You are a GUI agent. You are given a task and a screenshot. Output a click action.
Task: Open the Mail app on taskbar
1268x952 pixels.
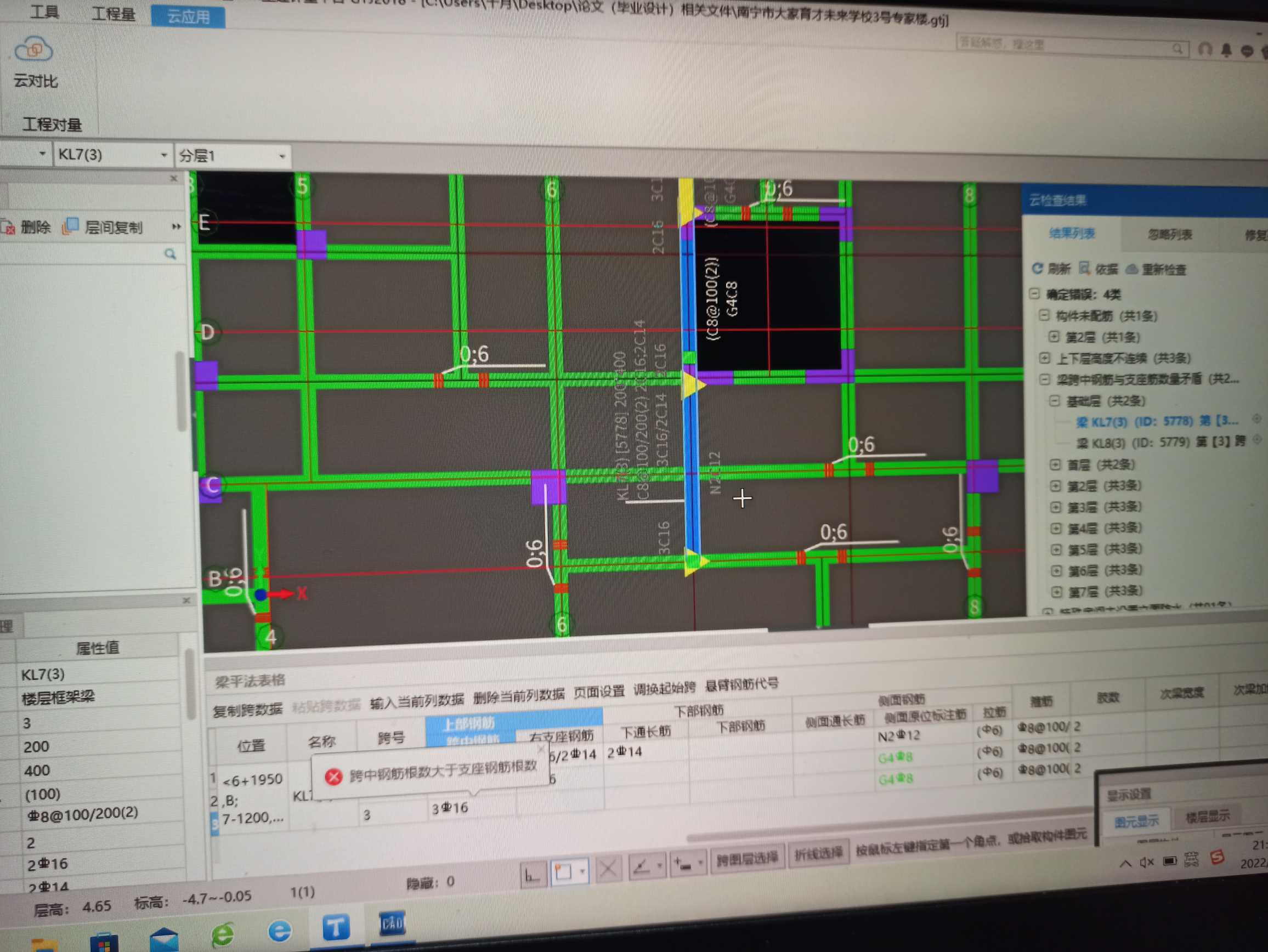click(x=164, y=939)
